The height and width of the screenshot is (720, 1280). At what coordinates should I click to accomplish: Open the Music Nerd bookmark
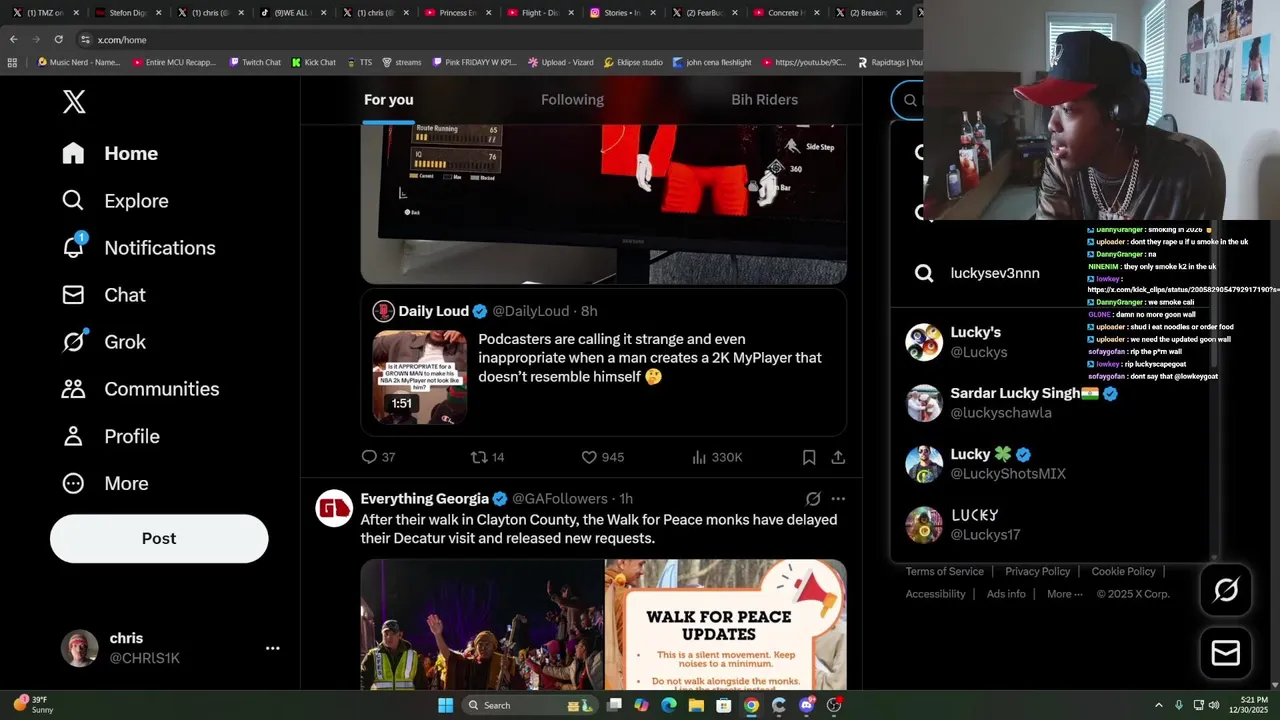click(x=79, y=62)
